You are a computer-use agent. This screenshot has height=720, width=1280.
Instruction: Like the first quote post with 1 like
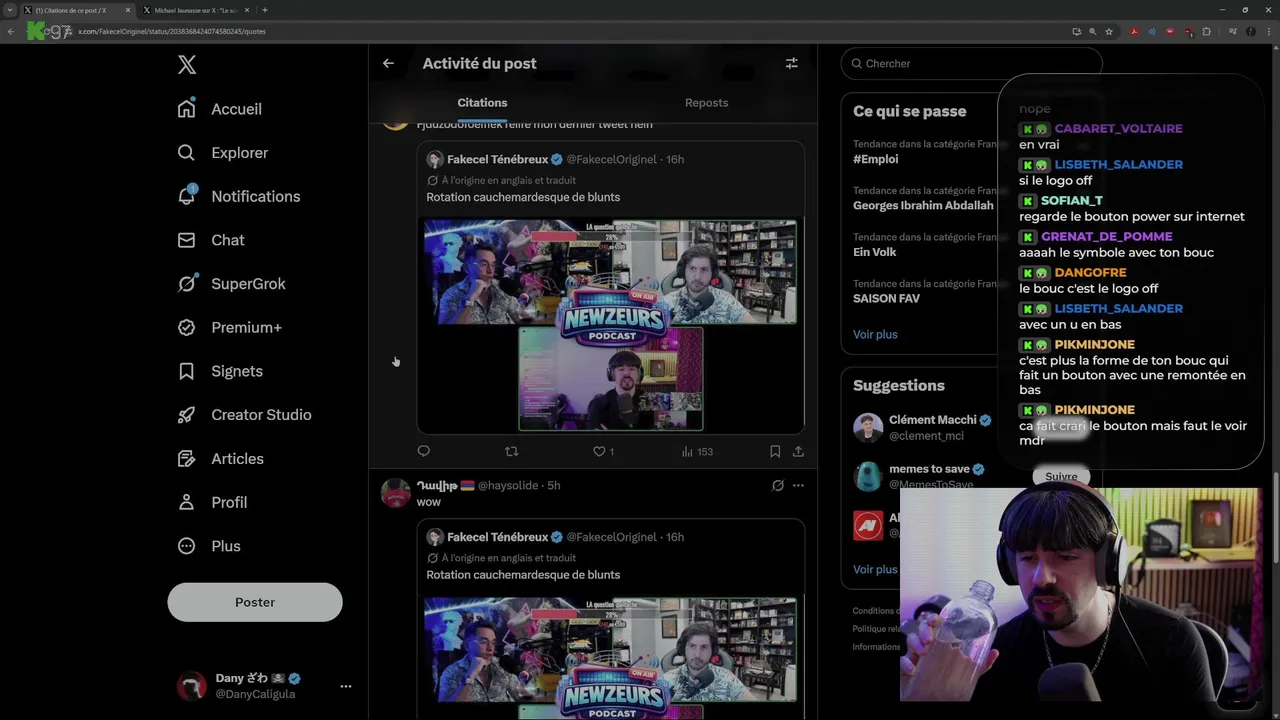coord(603,452)
